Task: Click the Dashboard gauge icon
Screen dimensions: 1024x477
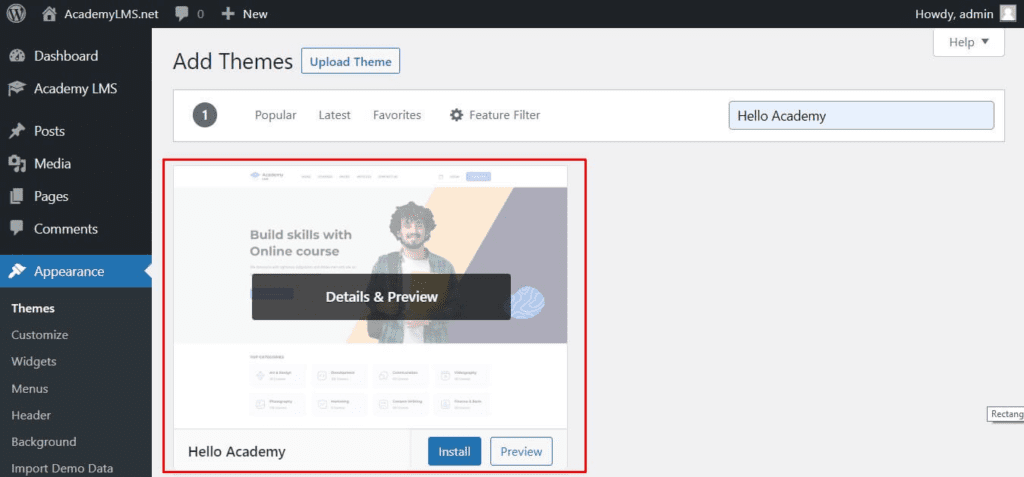Action: [x=17, y=56]
